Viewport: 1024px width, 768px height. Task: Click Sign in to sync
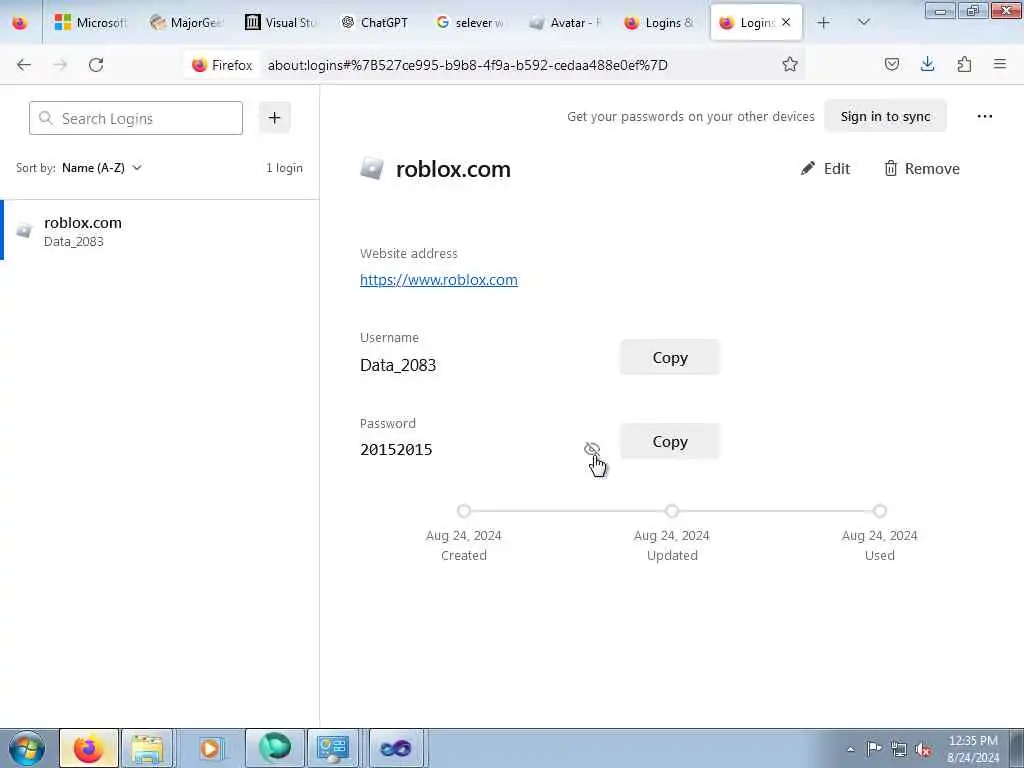[x=885, y=116]
